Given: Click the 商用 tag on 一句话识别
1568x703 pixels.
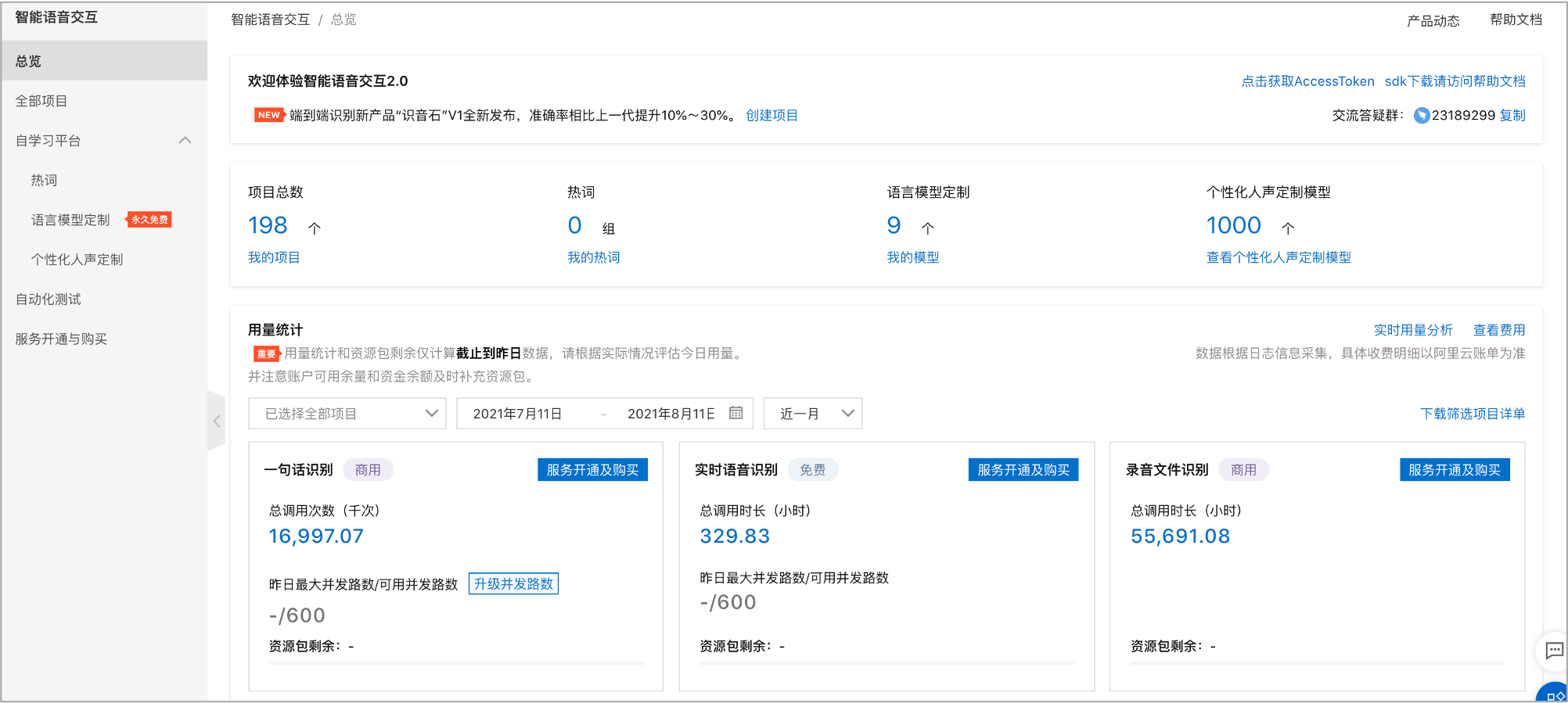Looking at the screenshot, I should point(368,470).
